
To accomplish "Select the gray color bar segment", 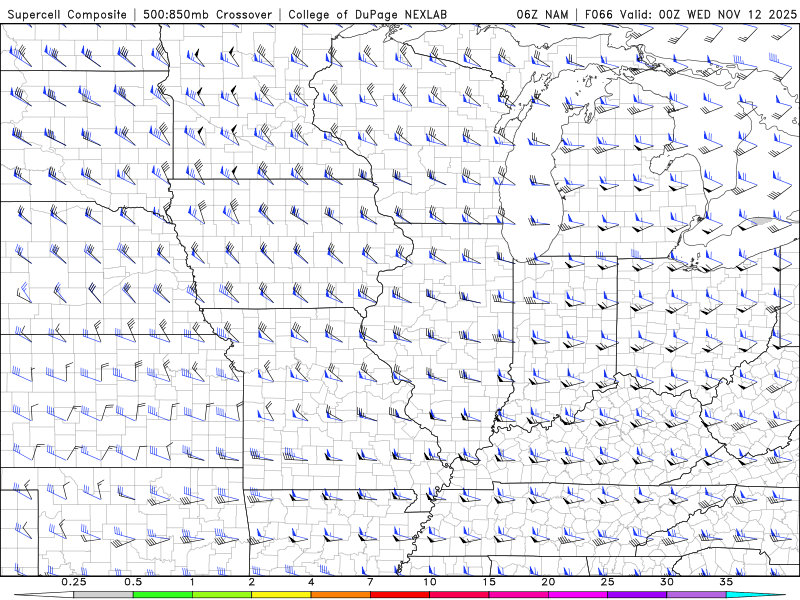I will tap(104, 595).
